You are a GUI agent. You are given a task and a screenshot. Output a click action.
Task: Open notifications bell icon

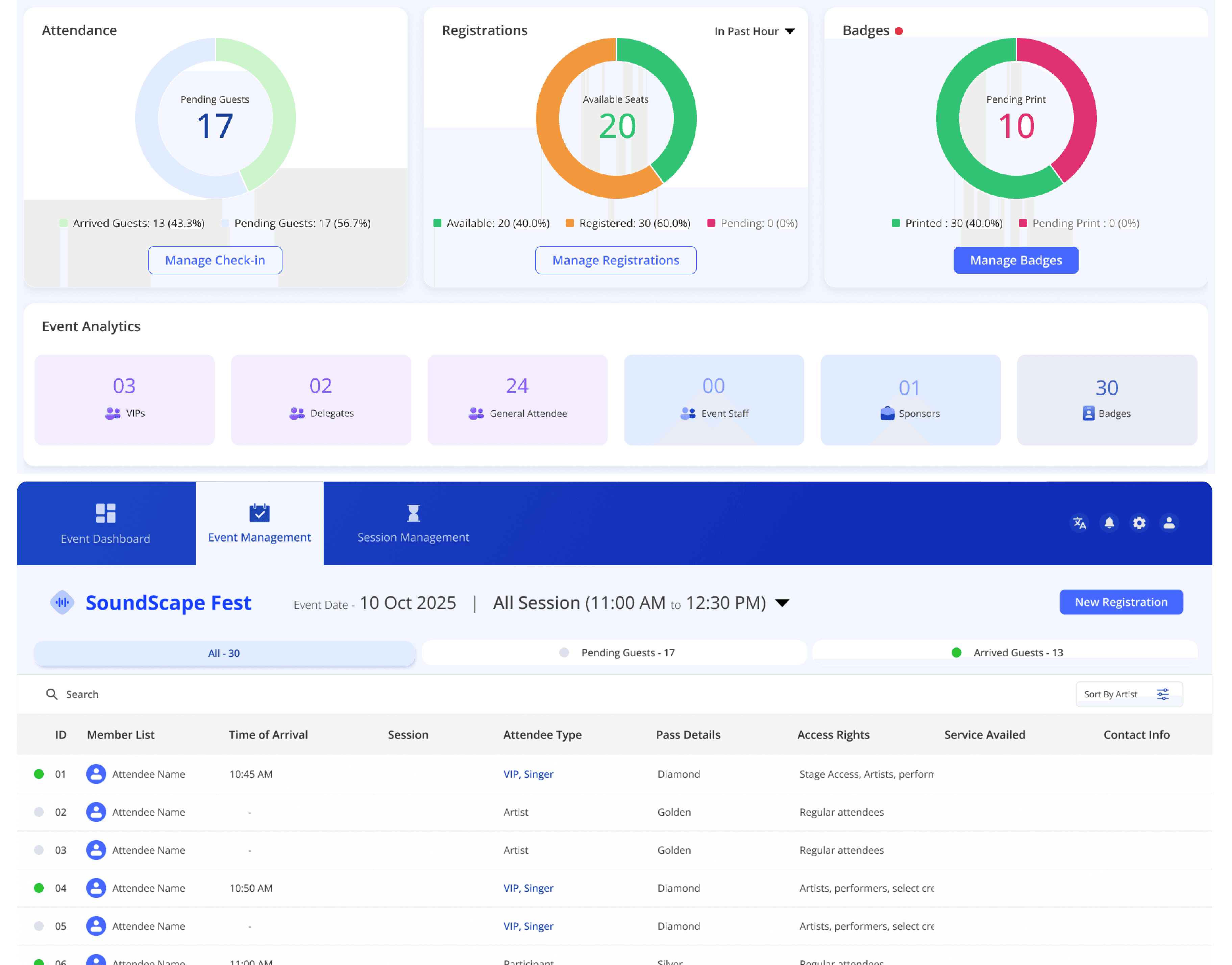[x=1109, y=523]
